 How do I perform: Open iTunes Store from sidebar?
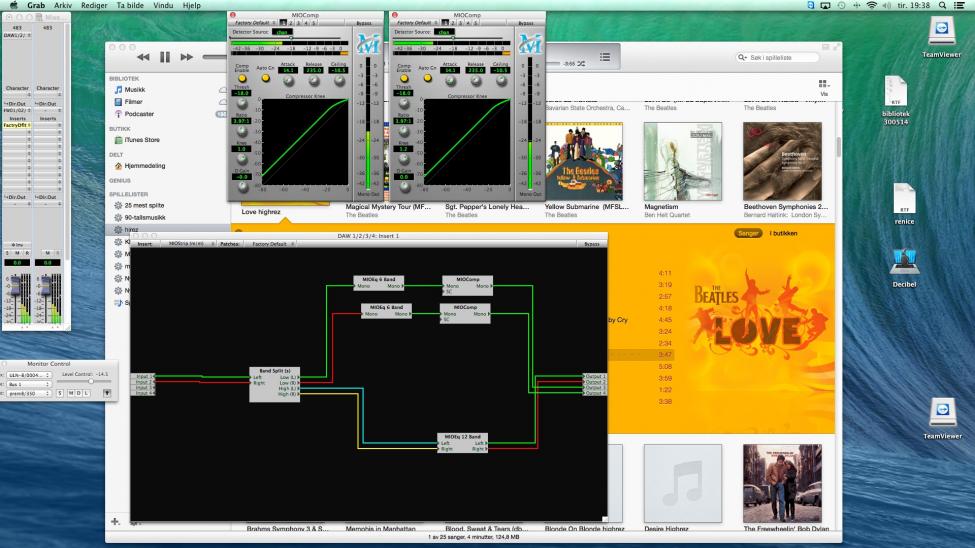pyautogui.click(x=142, y=140)
